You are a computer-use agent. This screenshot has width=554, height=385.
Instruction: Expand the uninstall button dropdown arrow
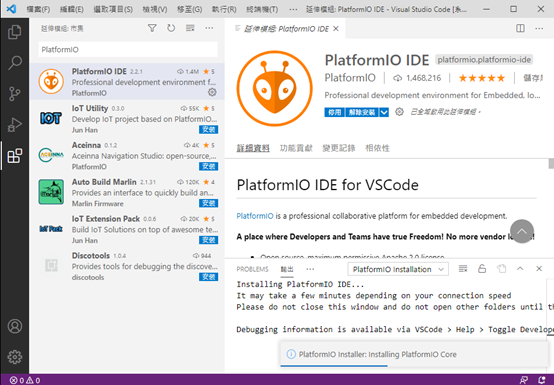tap(384, 112)
